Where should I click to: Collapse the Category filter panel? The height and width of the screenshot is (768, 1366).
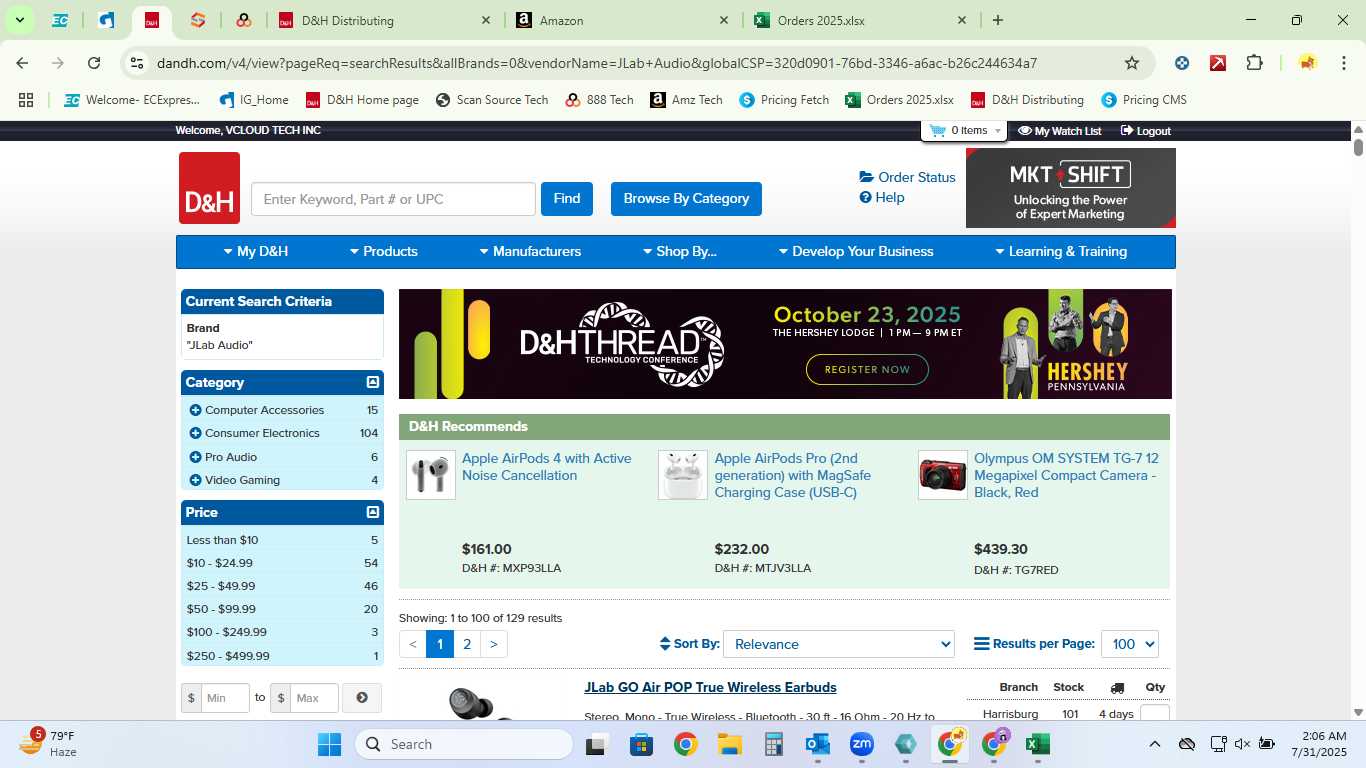[373, 382]
